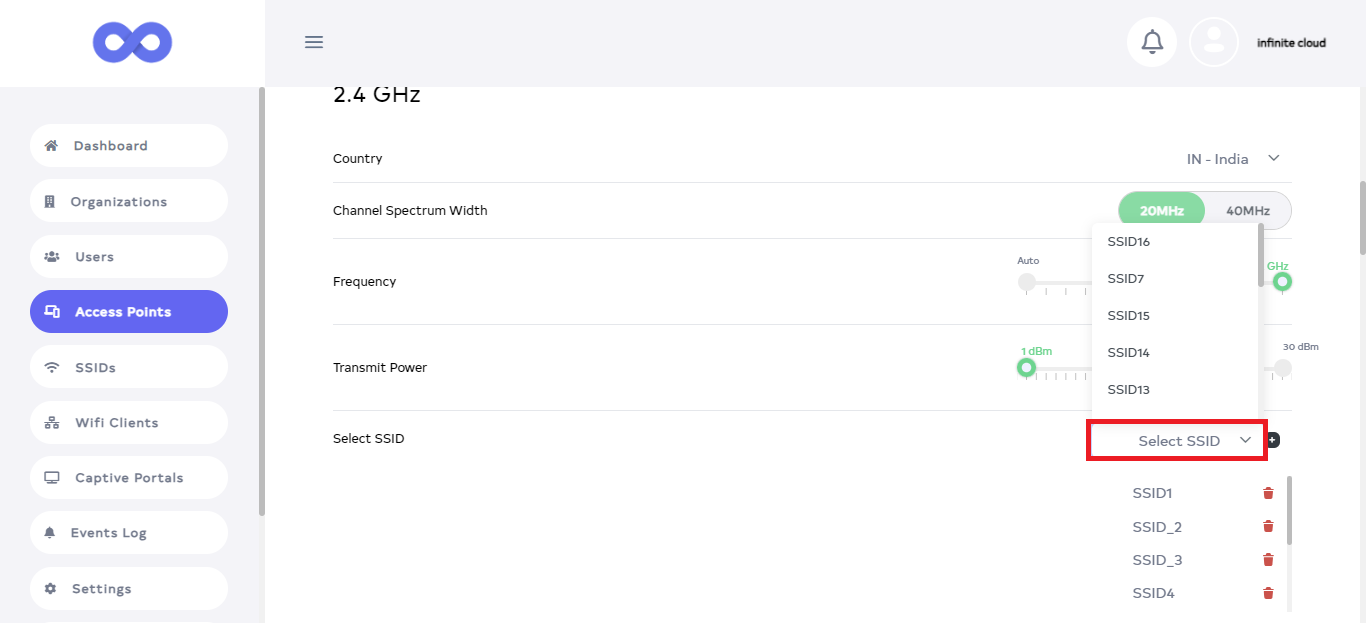Click the SSID dropdown list scrollbar

click(x=1260, y=256)
